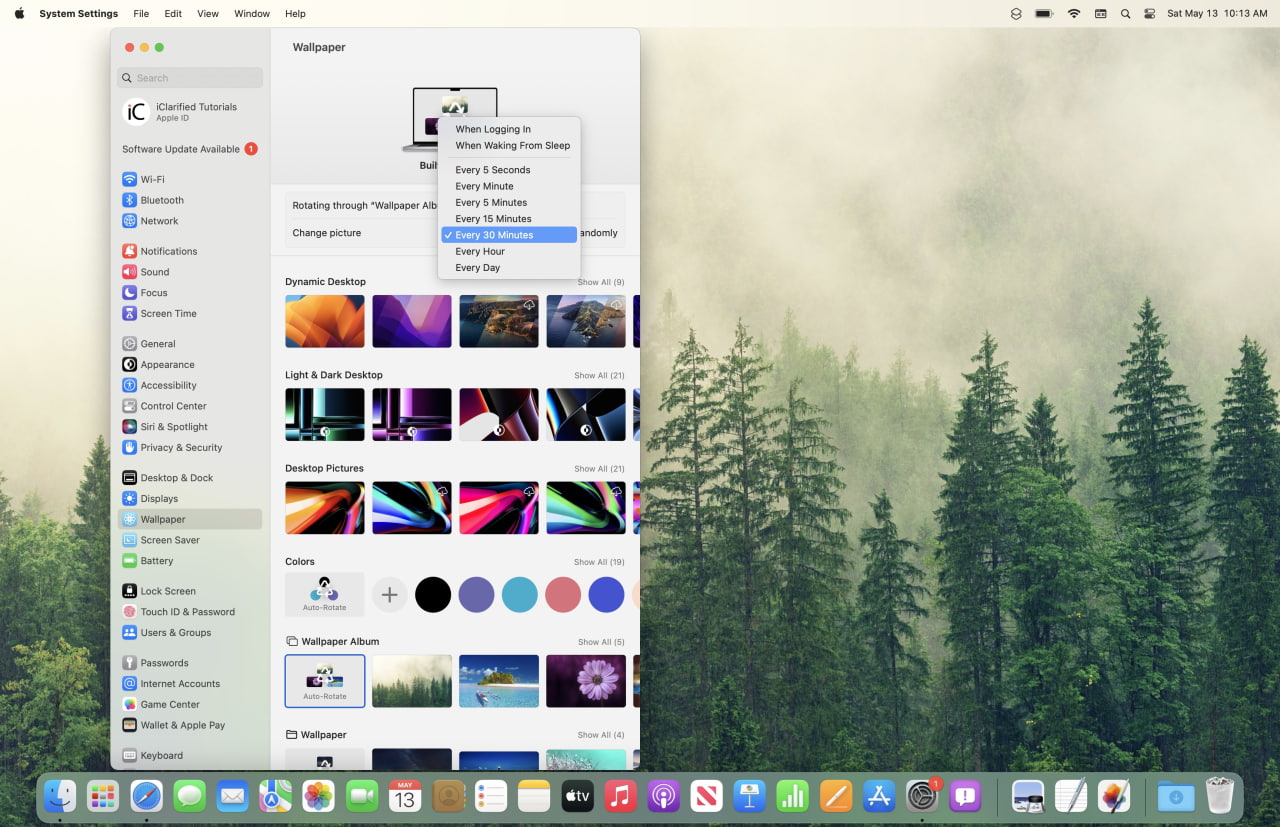This screenshot has width=1280, height=827.
Task: Select Every 5 Seconds from the menu
Action: (x=492, y=170)
